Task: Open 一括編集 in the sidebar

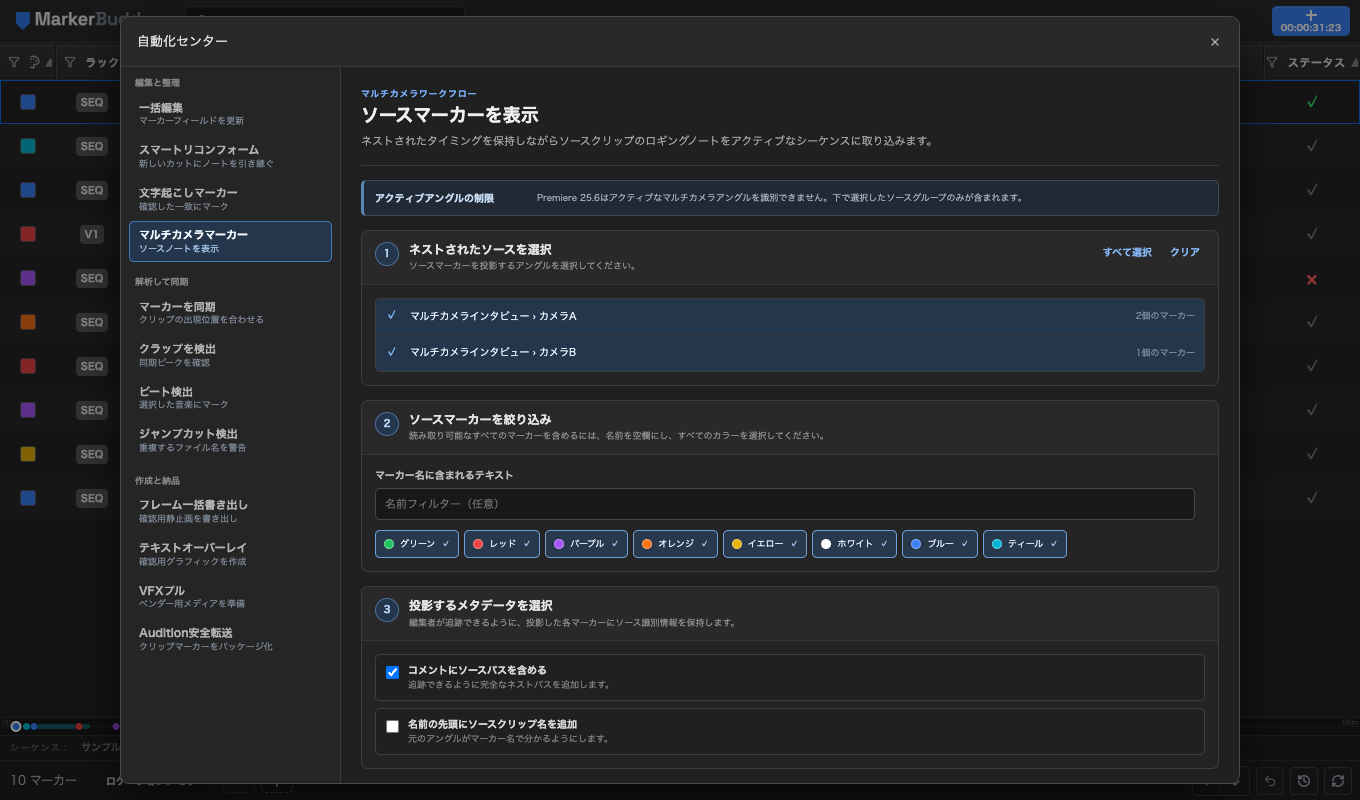Action: point(230,114)
